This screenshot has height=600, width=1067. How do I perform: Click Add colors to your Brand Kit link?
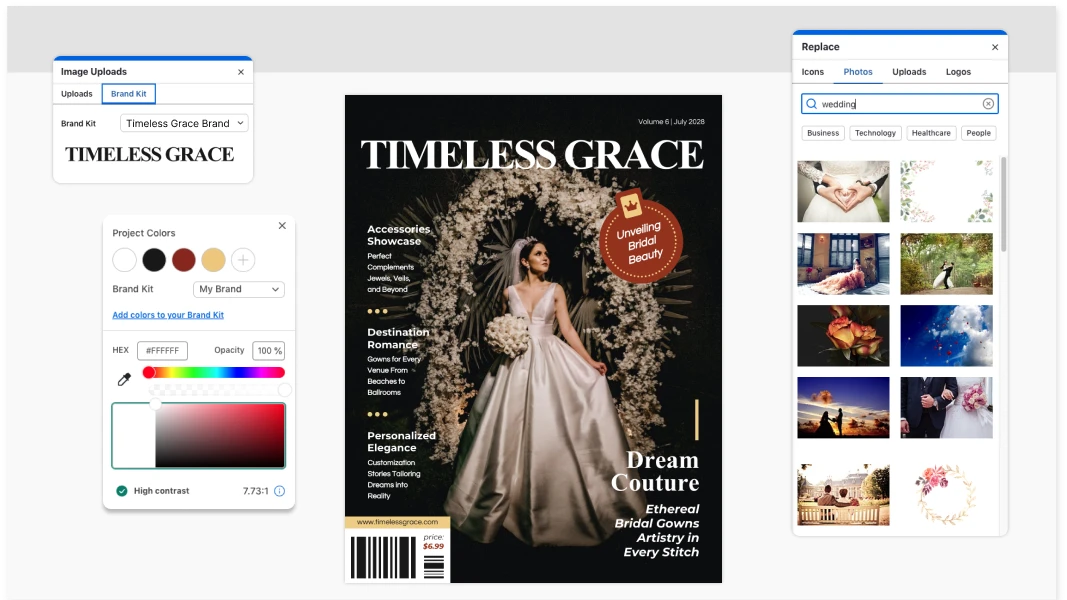click(168, 315)
